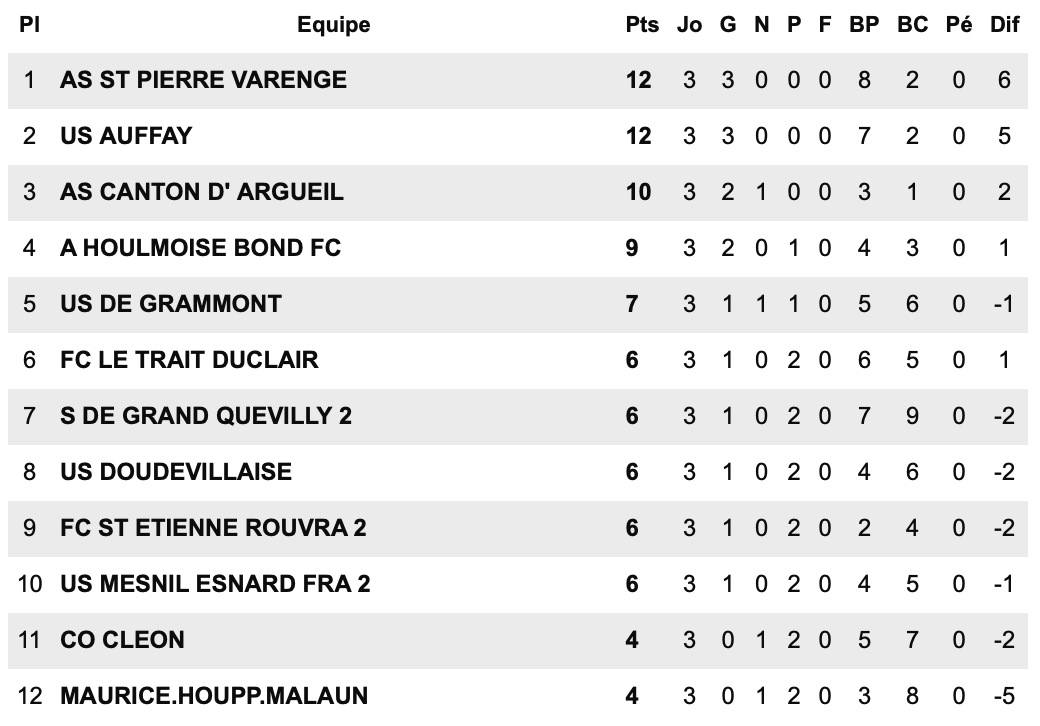Viewport: 1040px width, 726px height.
Task: Click the Pts column header
Action: [x=642, y=25]
